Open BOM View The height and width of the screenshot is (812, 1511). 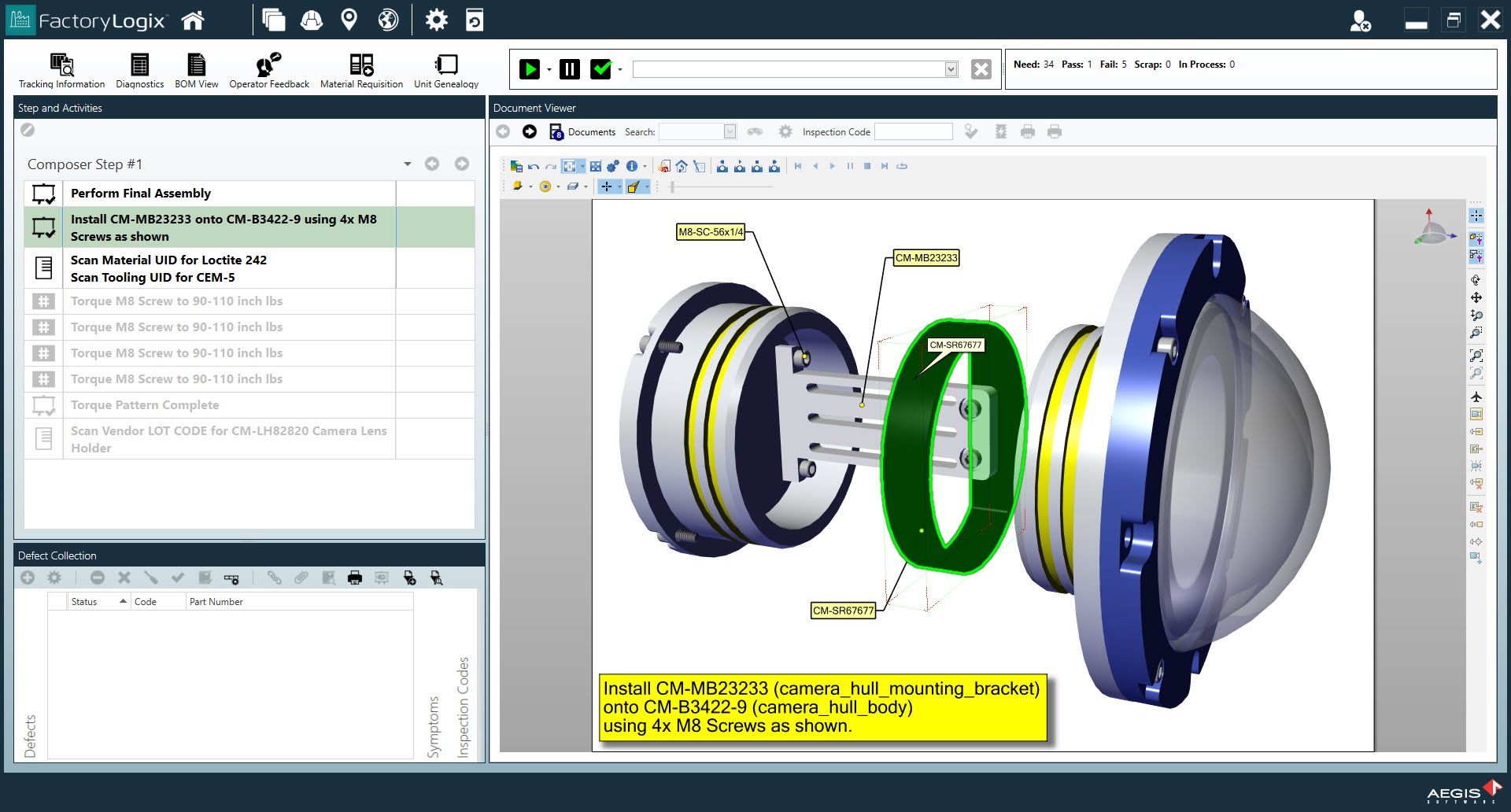pyautogui.click(x=196, y=69)
